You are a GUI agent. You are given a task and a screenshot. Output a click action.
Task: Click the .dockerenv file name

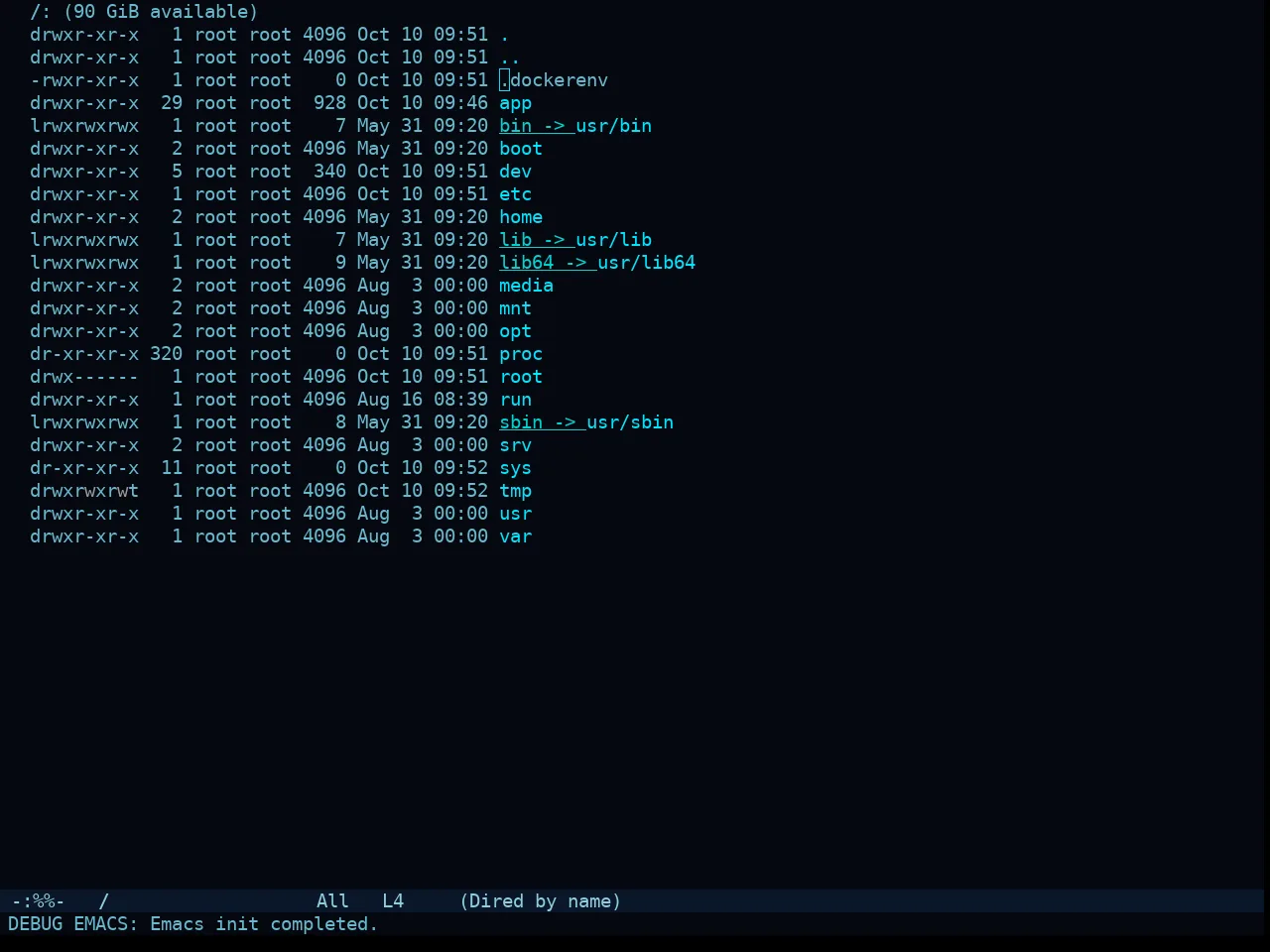554,80
